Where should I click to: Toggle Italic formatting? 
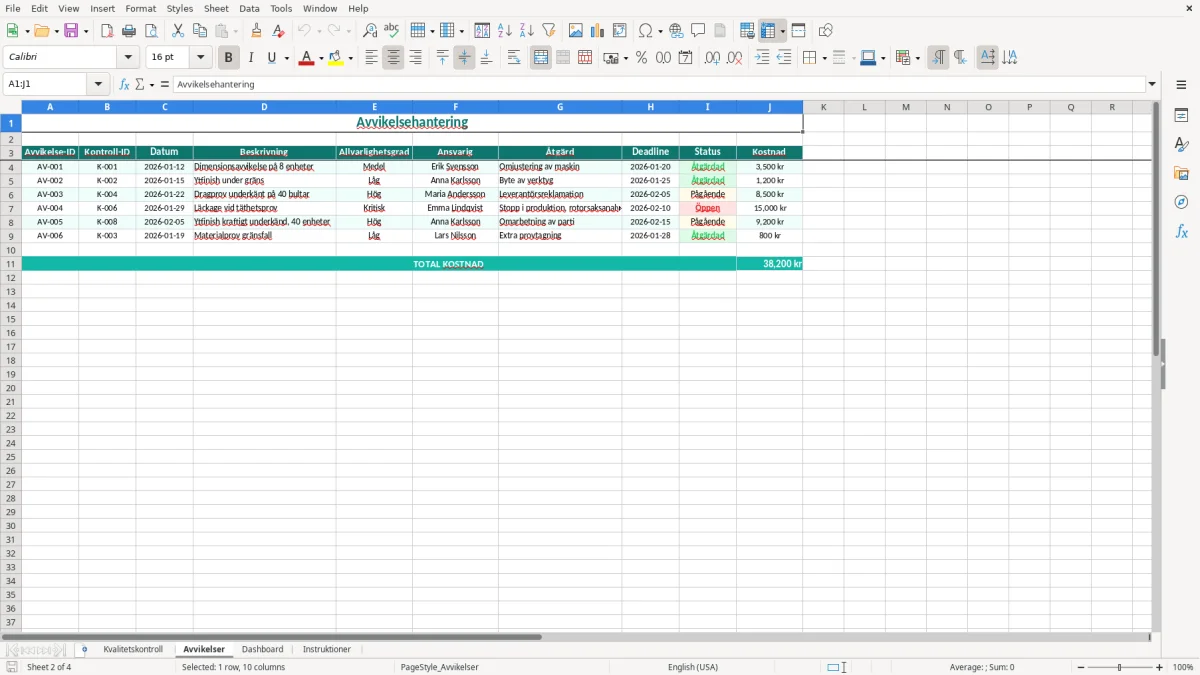[250, 58]
